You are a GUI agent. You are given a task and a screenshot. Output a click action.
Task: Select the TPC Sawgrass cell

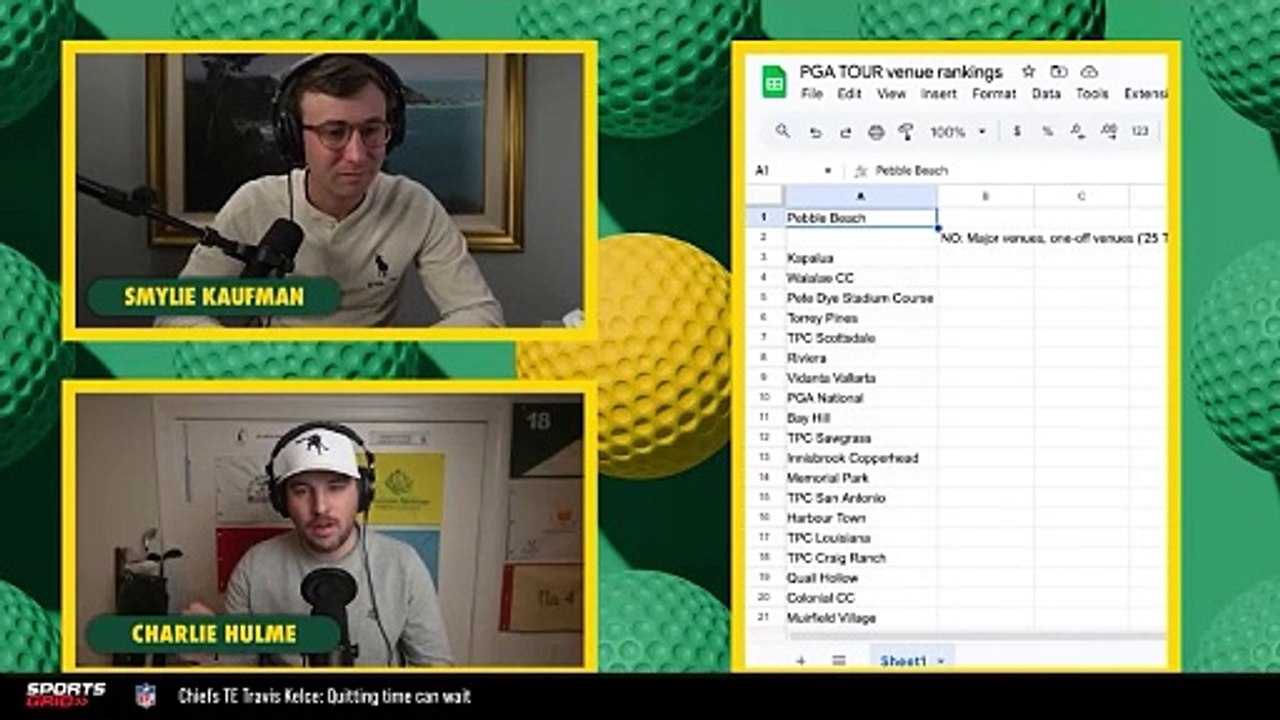click(861, 438)
